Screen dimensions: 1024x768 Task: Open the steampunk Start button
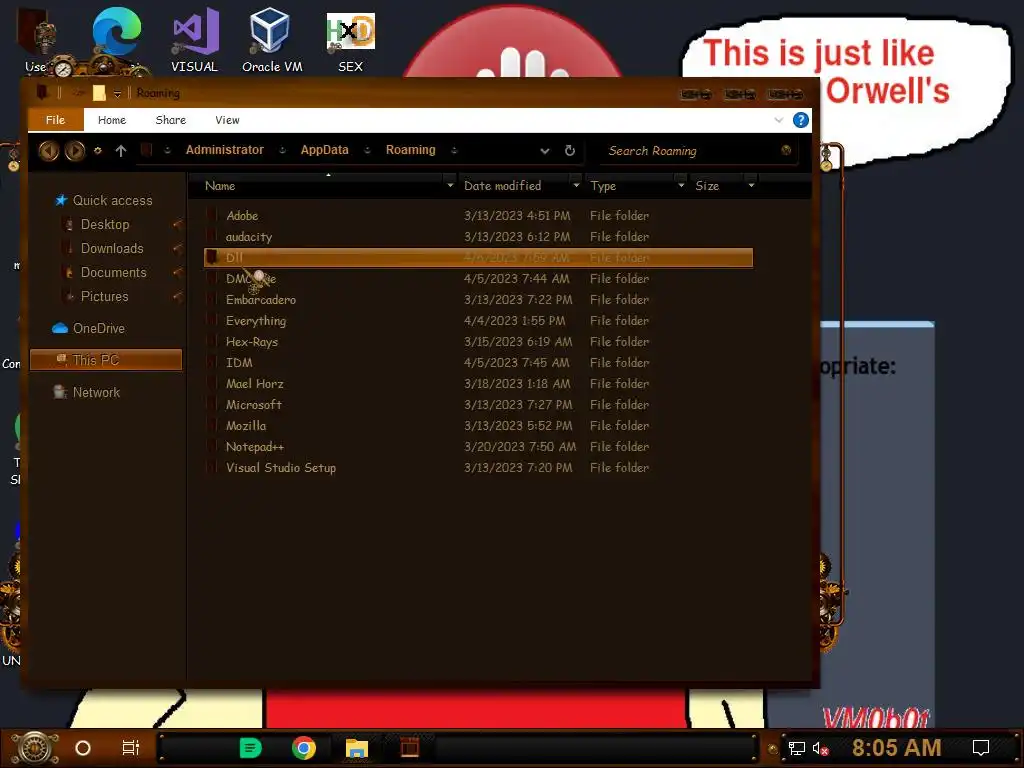click(x=35, y=748)
